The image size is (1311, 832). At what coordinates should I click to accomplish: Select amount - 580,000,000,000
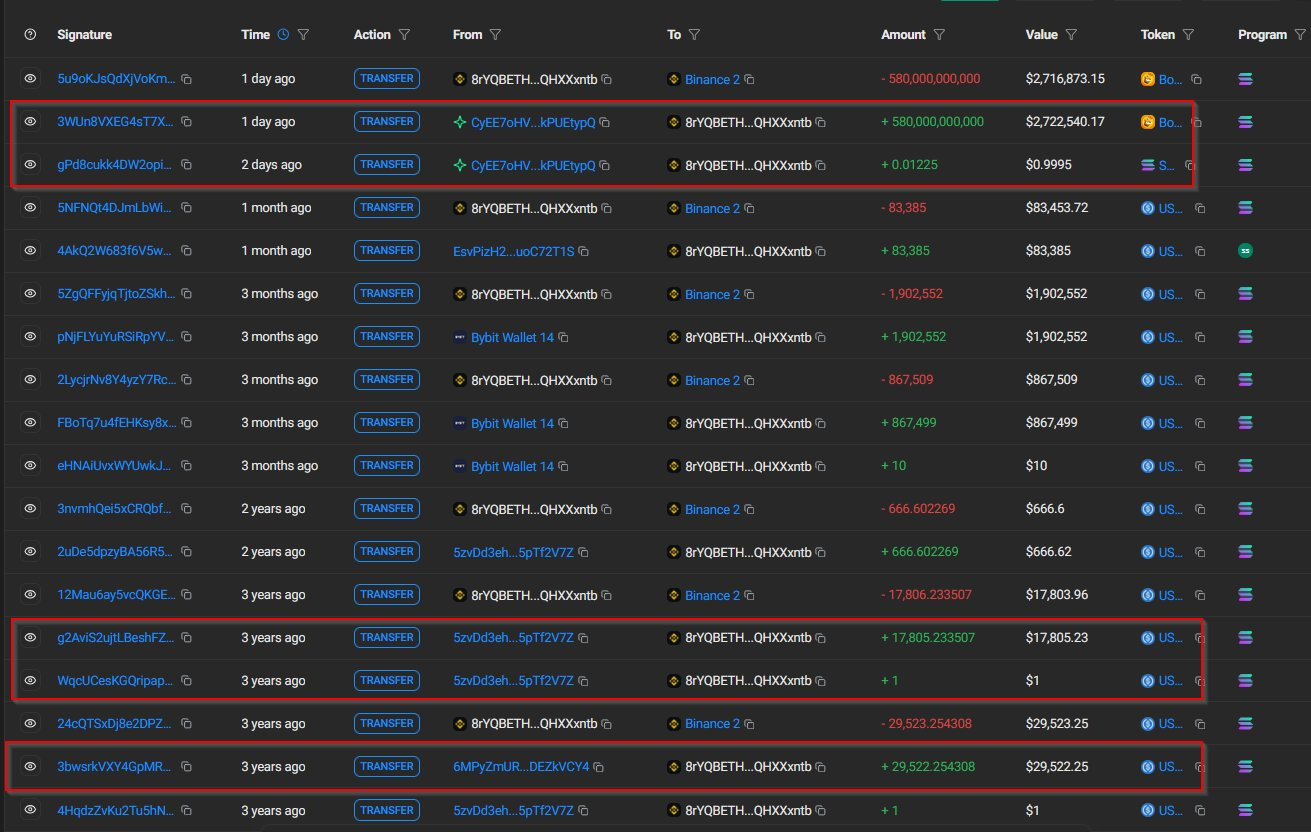pyautogui.click(x=930, y=78)
